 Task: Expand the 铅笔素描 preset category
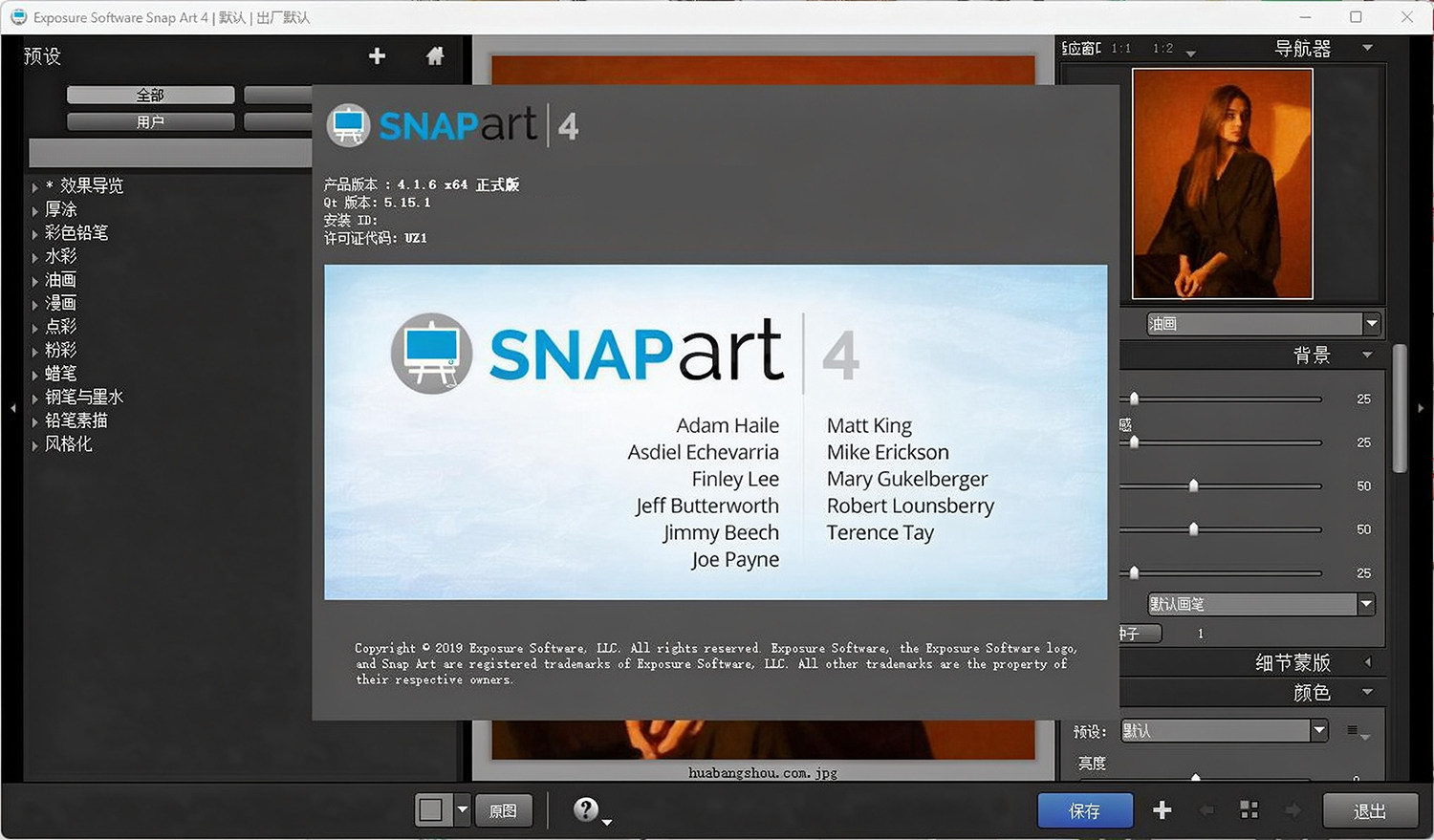pyautogui.click(x=34, y=421)
